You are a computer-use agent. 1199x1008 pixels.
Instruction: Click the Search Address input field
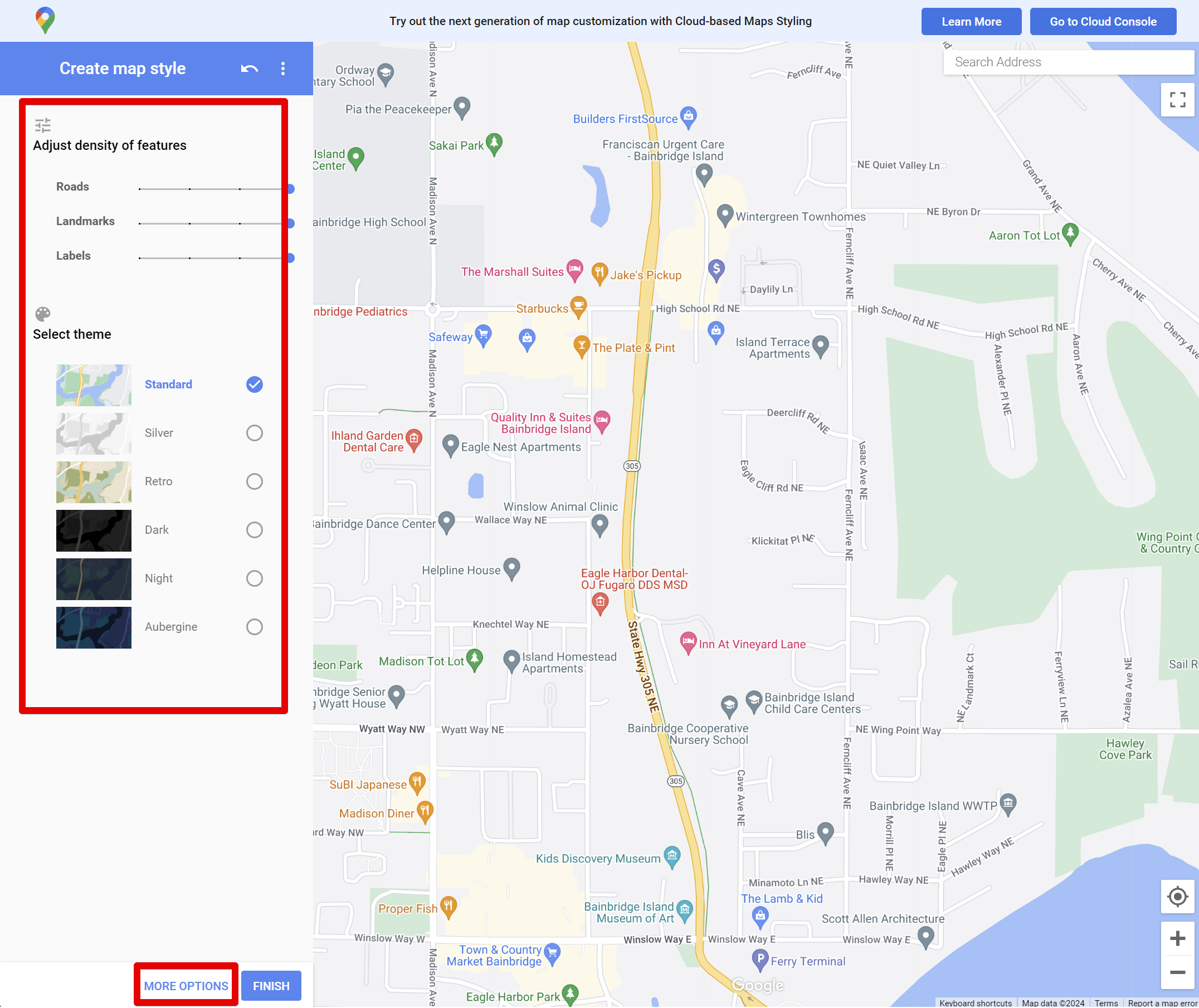[1069, 62]
